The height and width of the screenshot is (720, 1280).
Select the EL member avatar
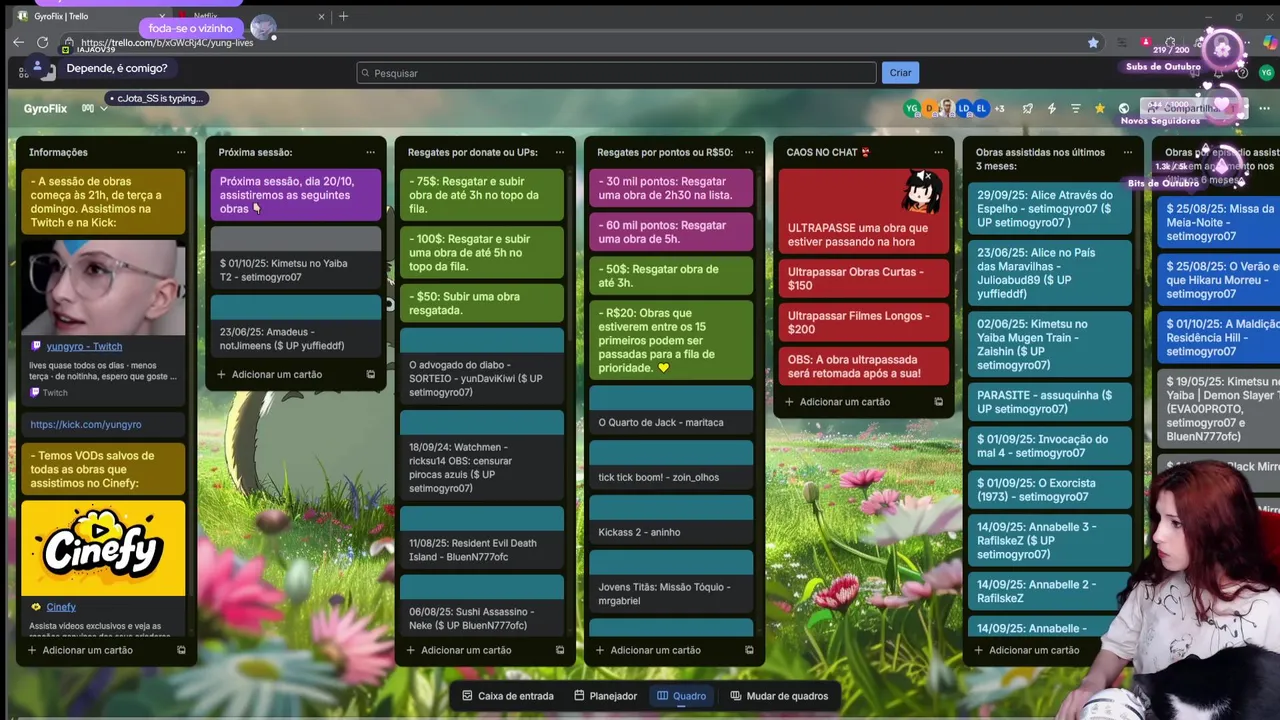[981, 108]
